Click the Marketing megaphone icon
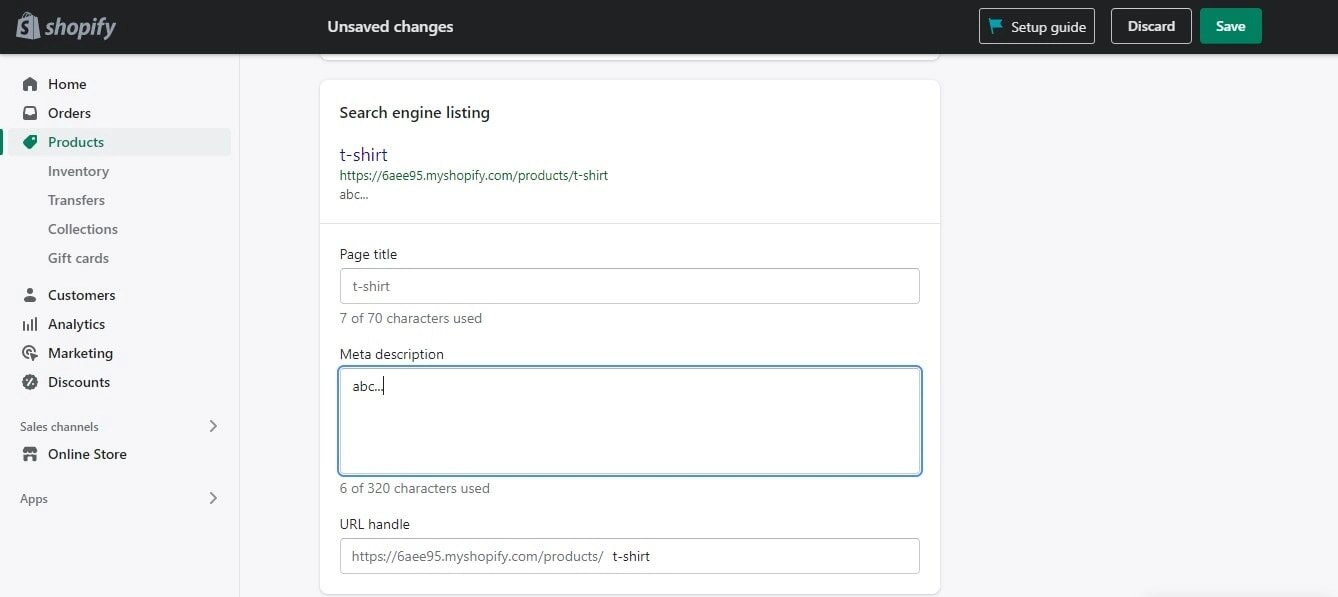This screenshot has width=1338, height=597. (31, 353)
